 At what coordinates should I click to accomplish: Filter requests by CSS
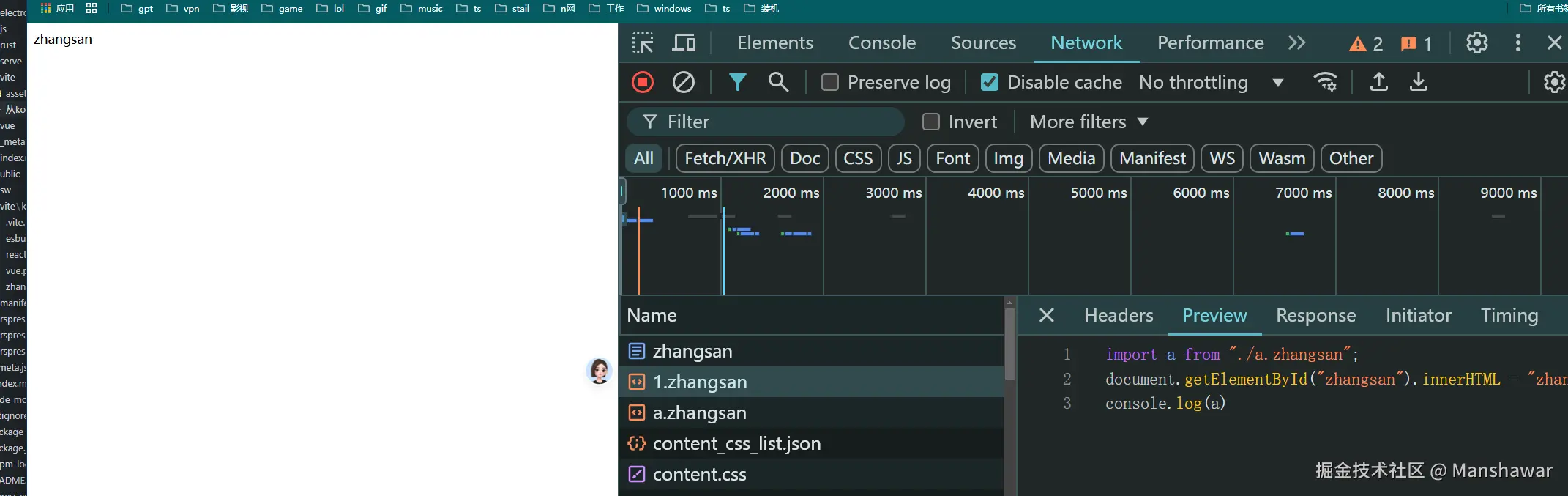[x=859, y=158]
